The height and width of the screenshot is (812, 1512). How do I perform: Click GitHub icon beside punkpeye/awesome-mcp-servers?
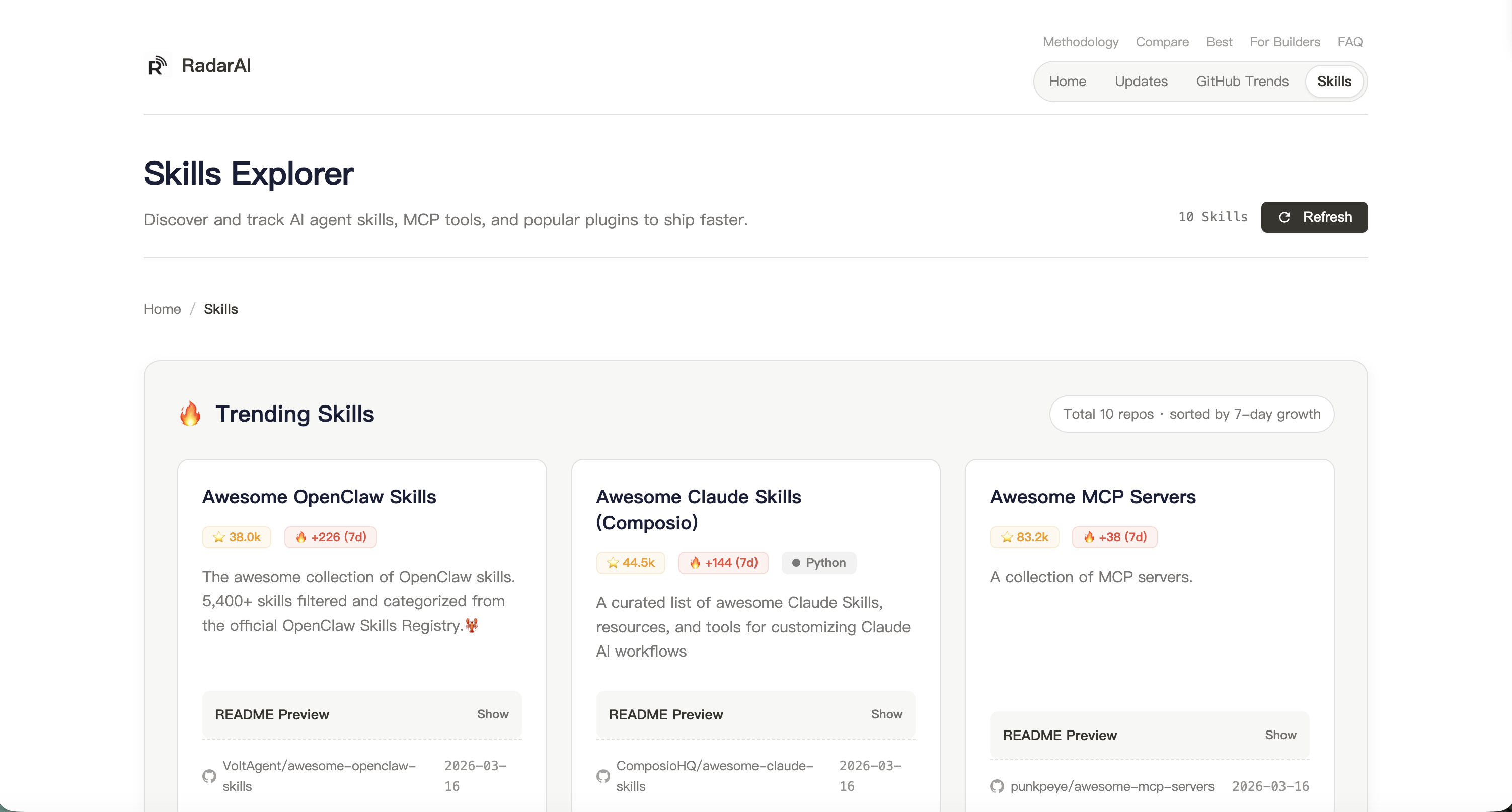(x=997, y=786)
